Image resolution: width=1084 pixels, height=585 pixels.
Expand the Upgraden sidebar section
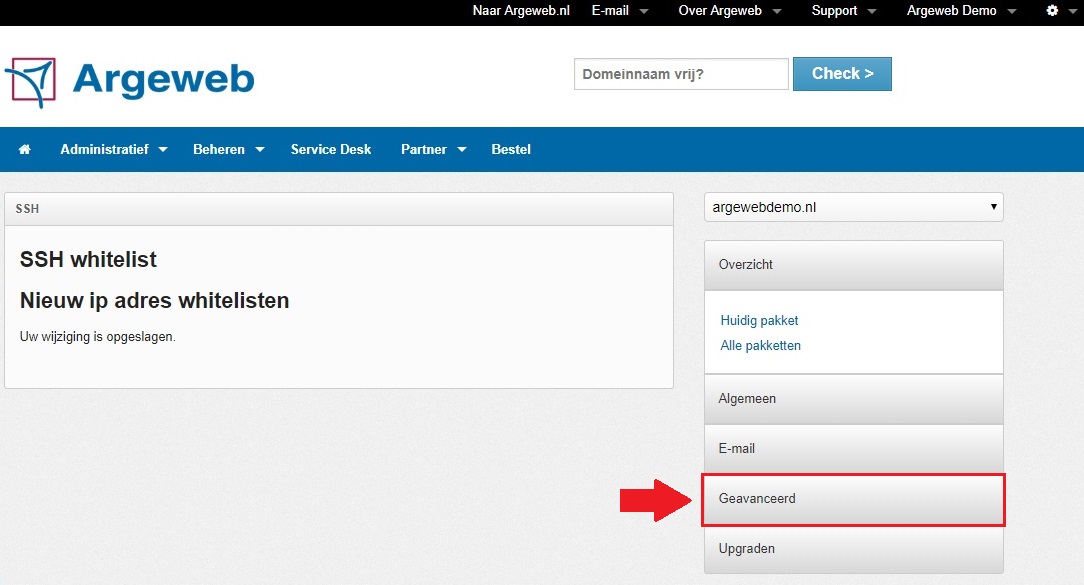[x=853, y=549]
